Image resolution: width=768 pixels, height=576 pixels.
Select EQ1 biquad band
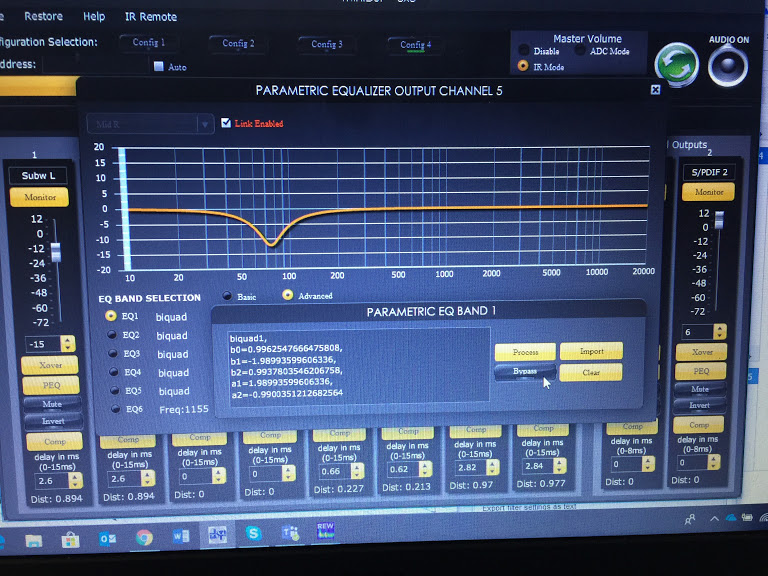coord(111,315)
